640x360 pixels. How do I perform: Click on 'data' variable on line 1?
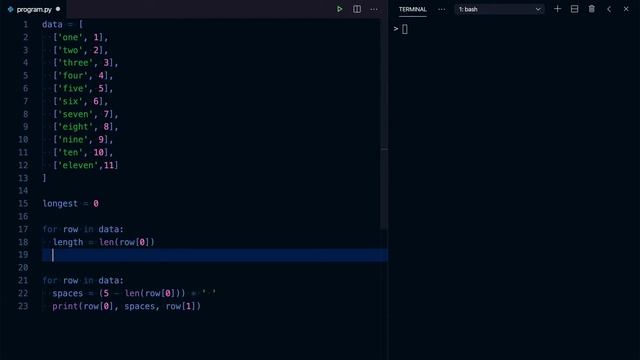click(52, 24)
